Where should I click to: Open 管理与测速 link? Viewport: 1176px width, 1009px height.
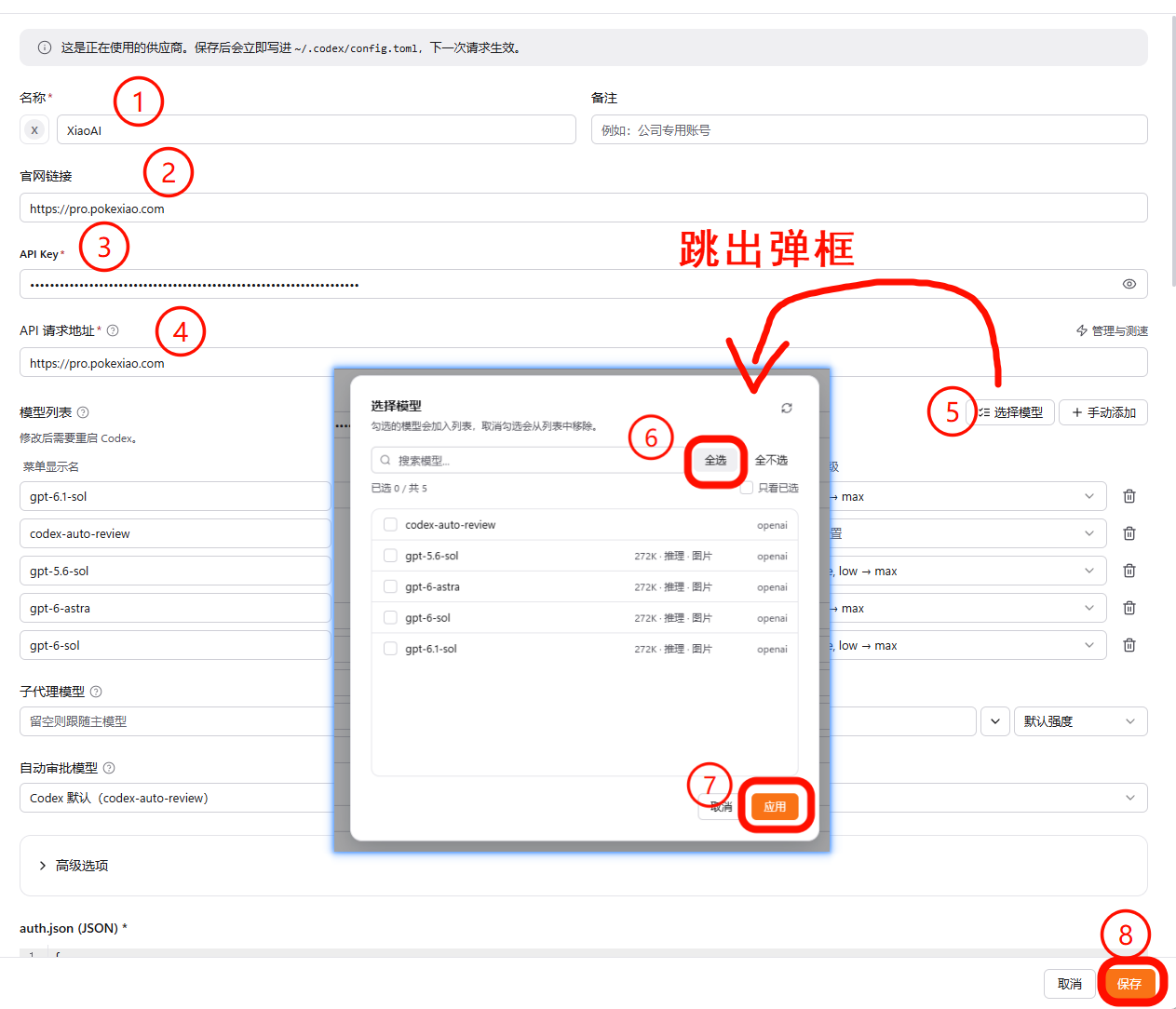click(1112, 330)
